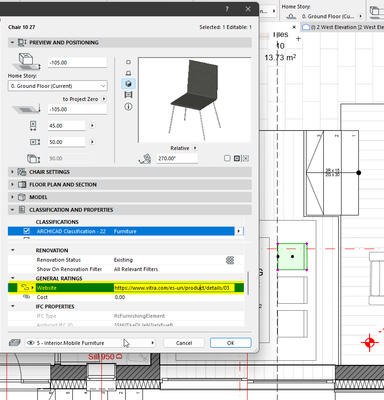384x400 pixels.
Task: Confirm settings with OK button
Action: [x=231, y=343]
